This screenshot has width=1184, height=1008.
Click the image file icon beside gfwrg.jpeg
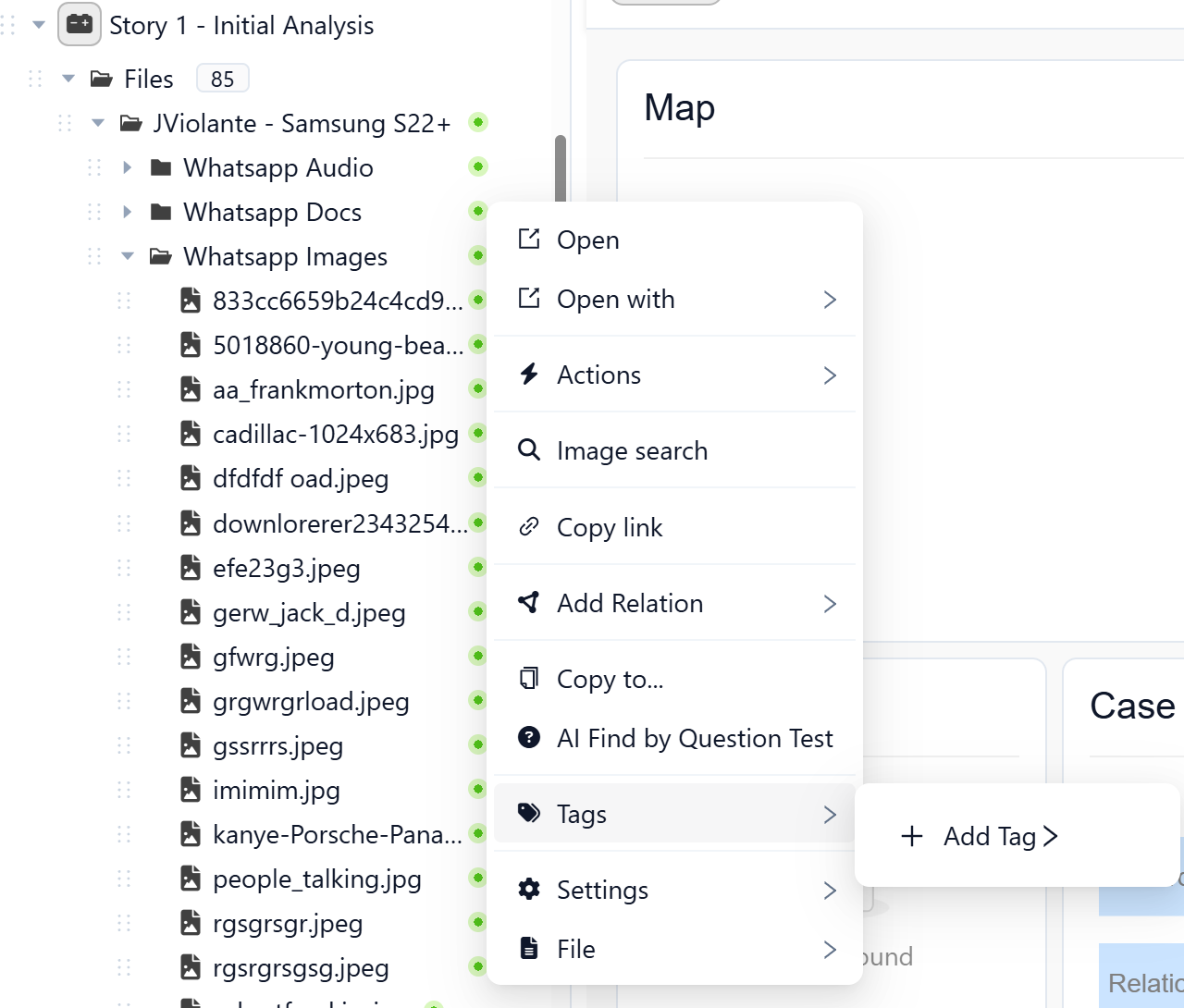coord(191,657)
